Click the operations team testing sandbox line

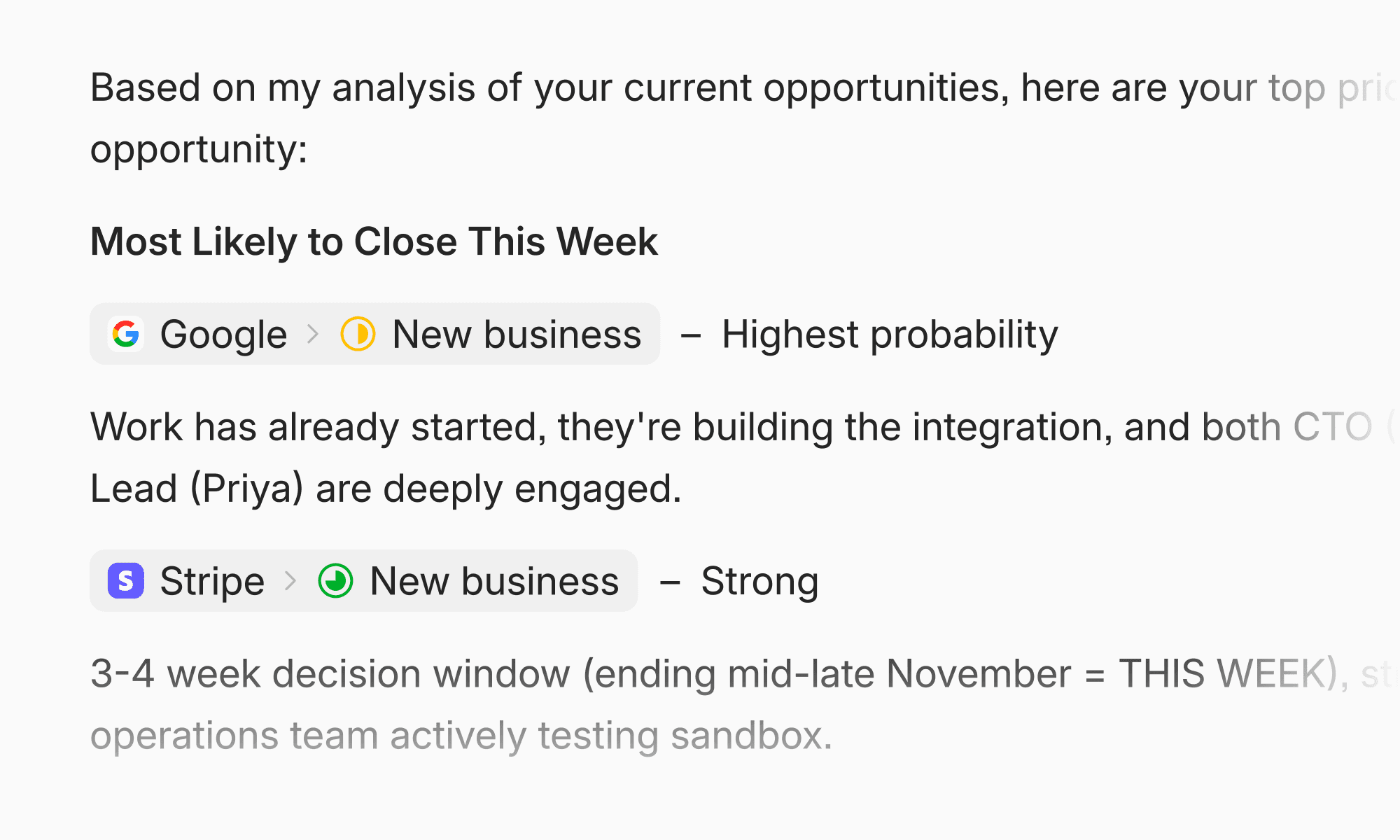(461, 736)
